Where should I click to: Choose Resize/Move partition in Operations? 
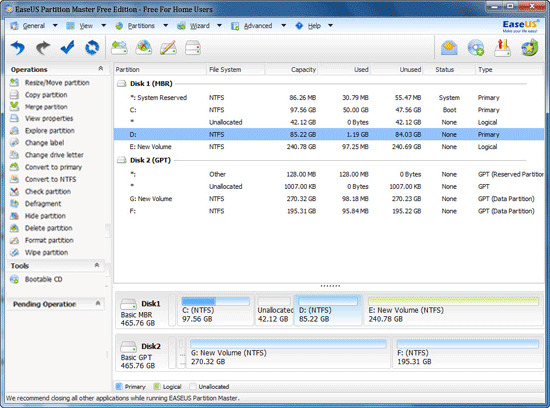pos(57,83)
